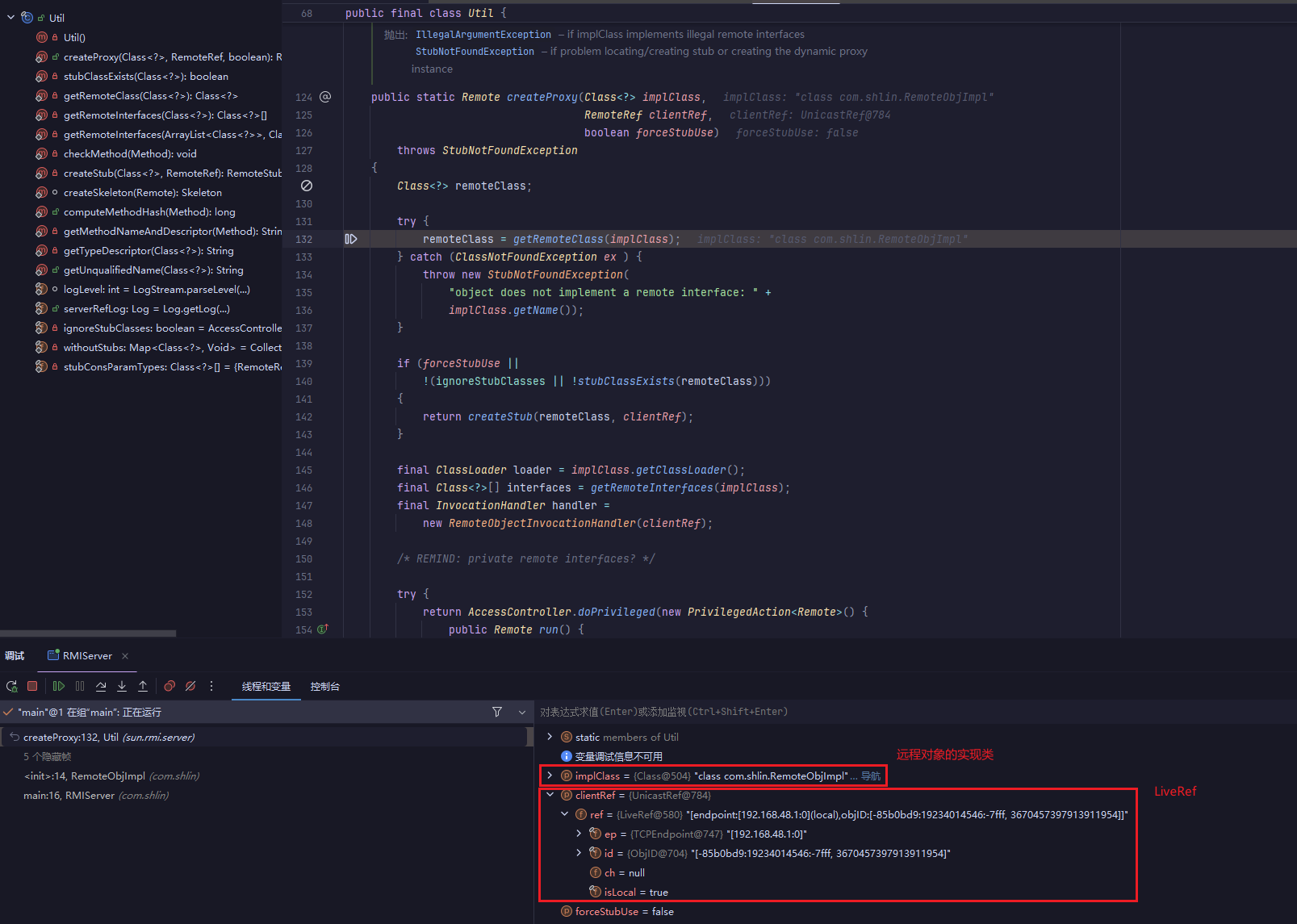This screenshot has height=924, width=1297.
Task: Click the IllegalArgumentException doc link
Action: pos(483,35)
